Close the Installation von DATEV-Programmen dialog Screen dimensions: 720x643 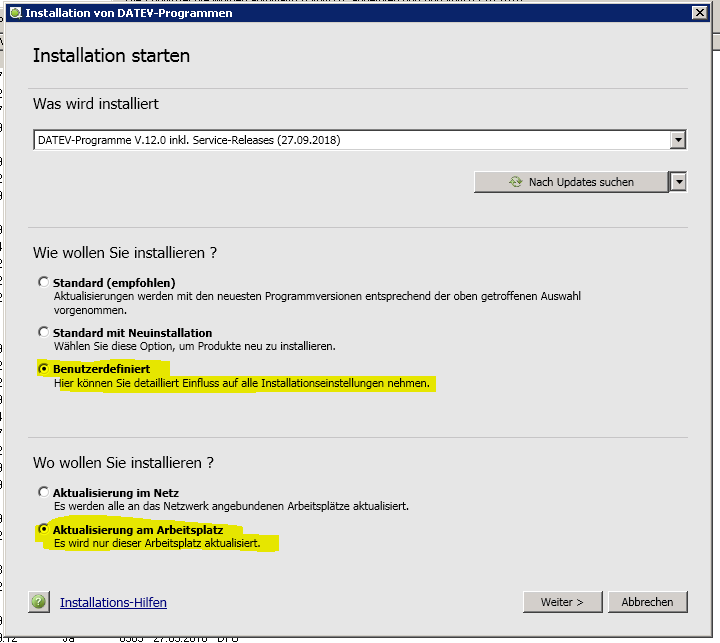[699, 13]
